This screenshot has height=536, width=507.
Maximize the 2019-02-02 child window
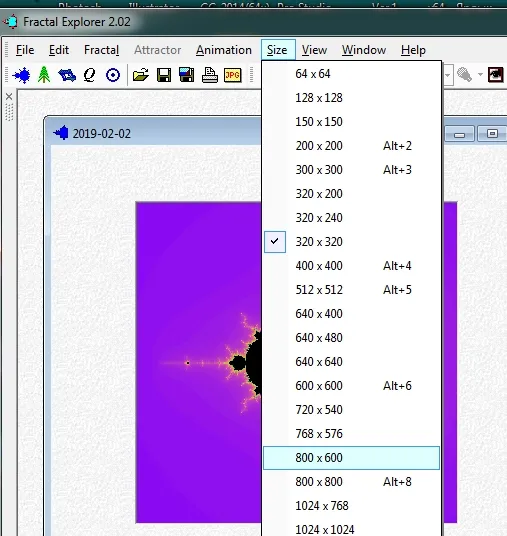click(492, 134)
